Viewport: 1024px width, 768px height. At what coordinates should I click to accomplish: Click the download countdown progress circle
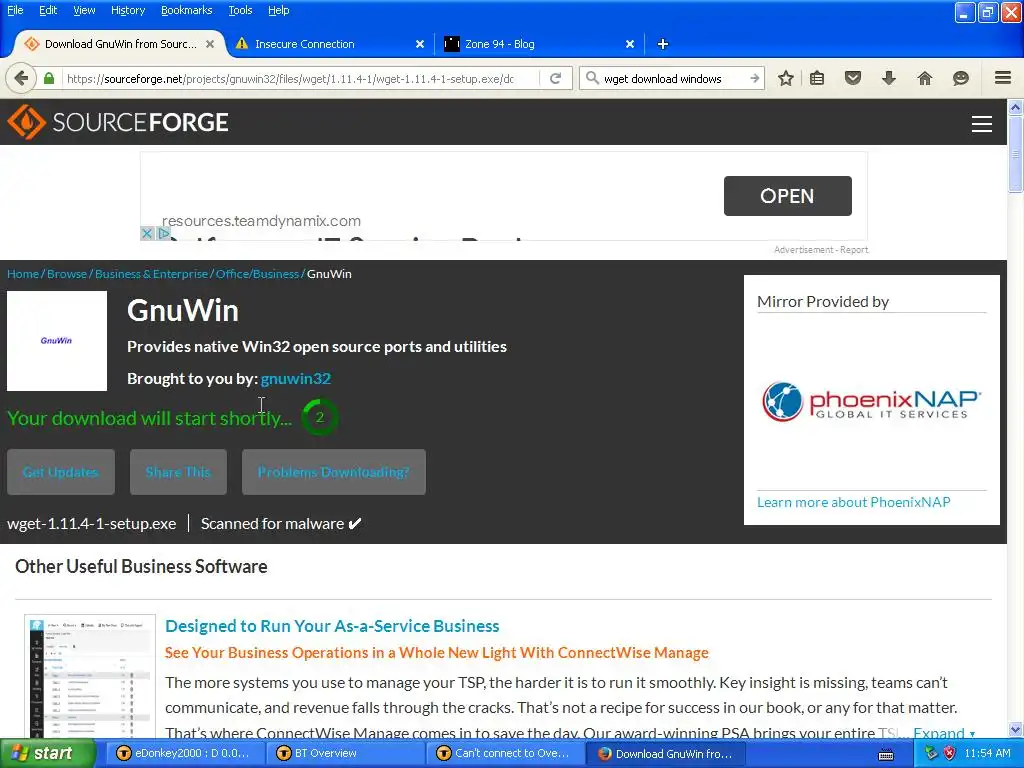point(319,417)
